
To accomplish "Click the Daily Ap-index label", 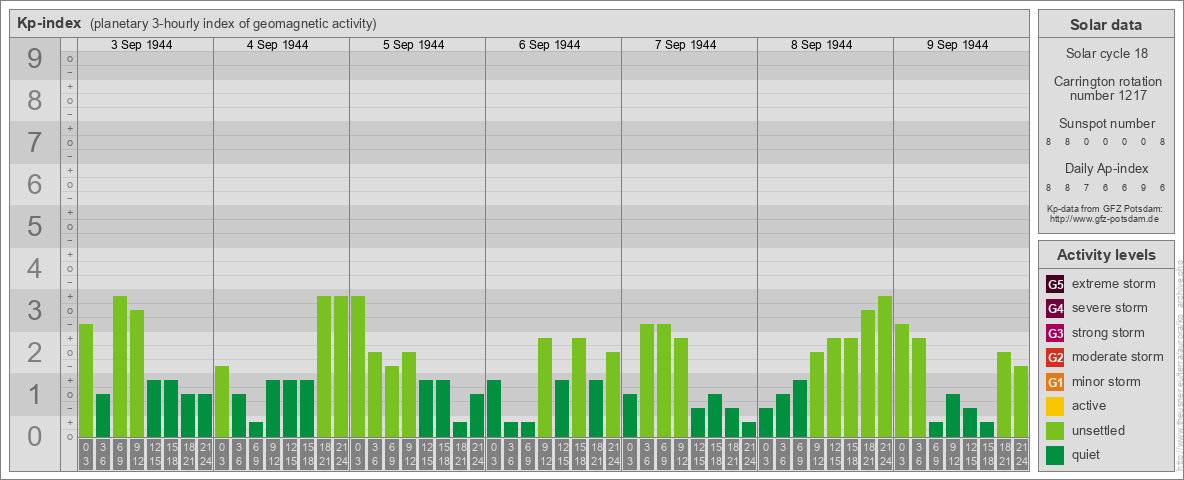I will click(1106, 168).
